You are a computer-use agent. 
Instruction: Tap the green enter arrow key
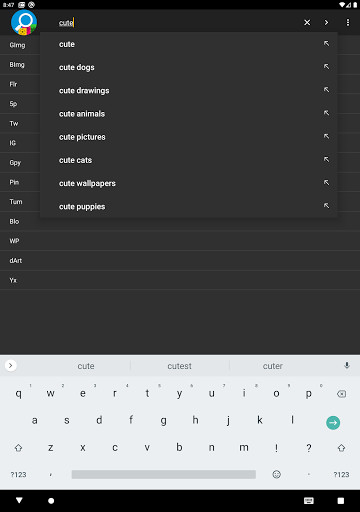click(x=333, y=423)
